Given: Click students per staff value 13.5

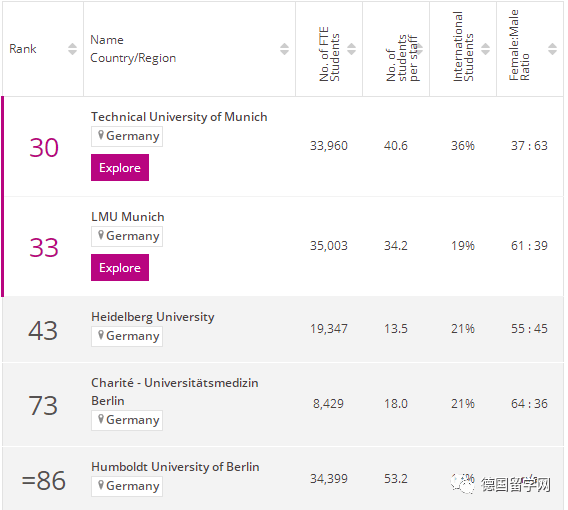Looking at the screenshot, I should 396,329.
